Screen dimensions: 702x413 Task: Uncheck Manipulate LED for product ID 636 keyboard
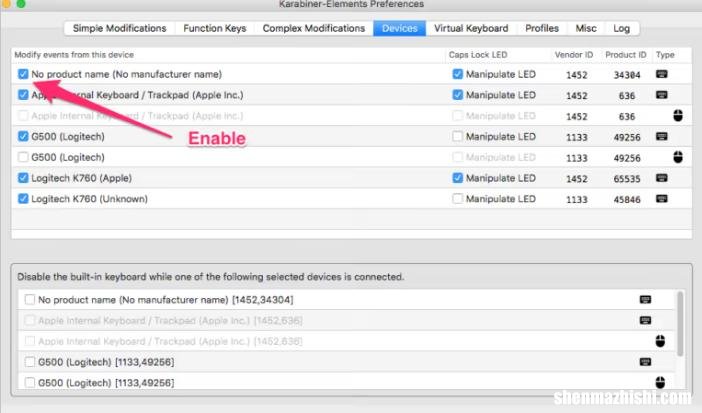click(457, 95)
